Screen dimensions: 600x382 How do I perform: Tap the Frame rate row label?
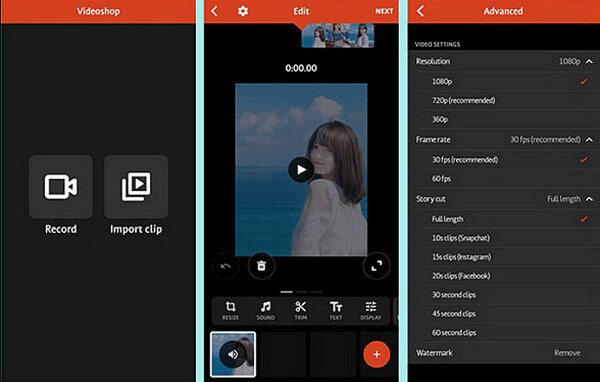[x=433, y=140]
